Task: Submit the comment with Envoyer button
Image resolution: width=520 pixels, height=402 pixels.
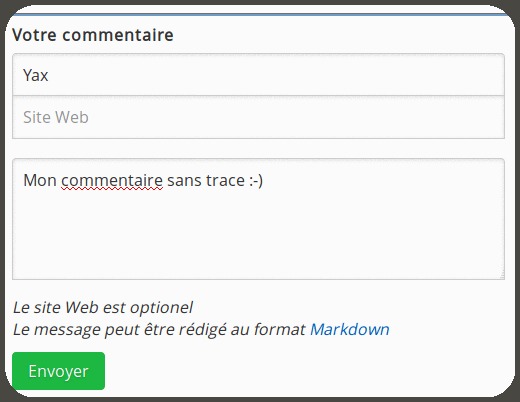Action: [58, 371]
